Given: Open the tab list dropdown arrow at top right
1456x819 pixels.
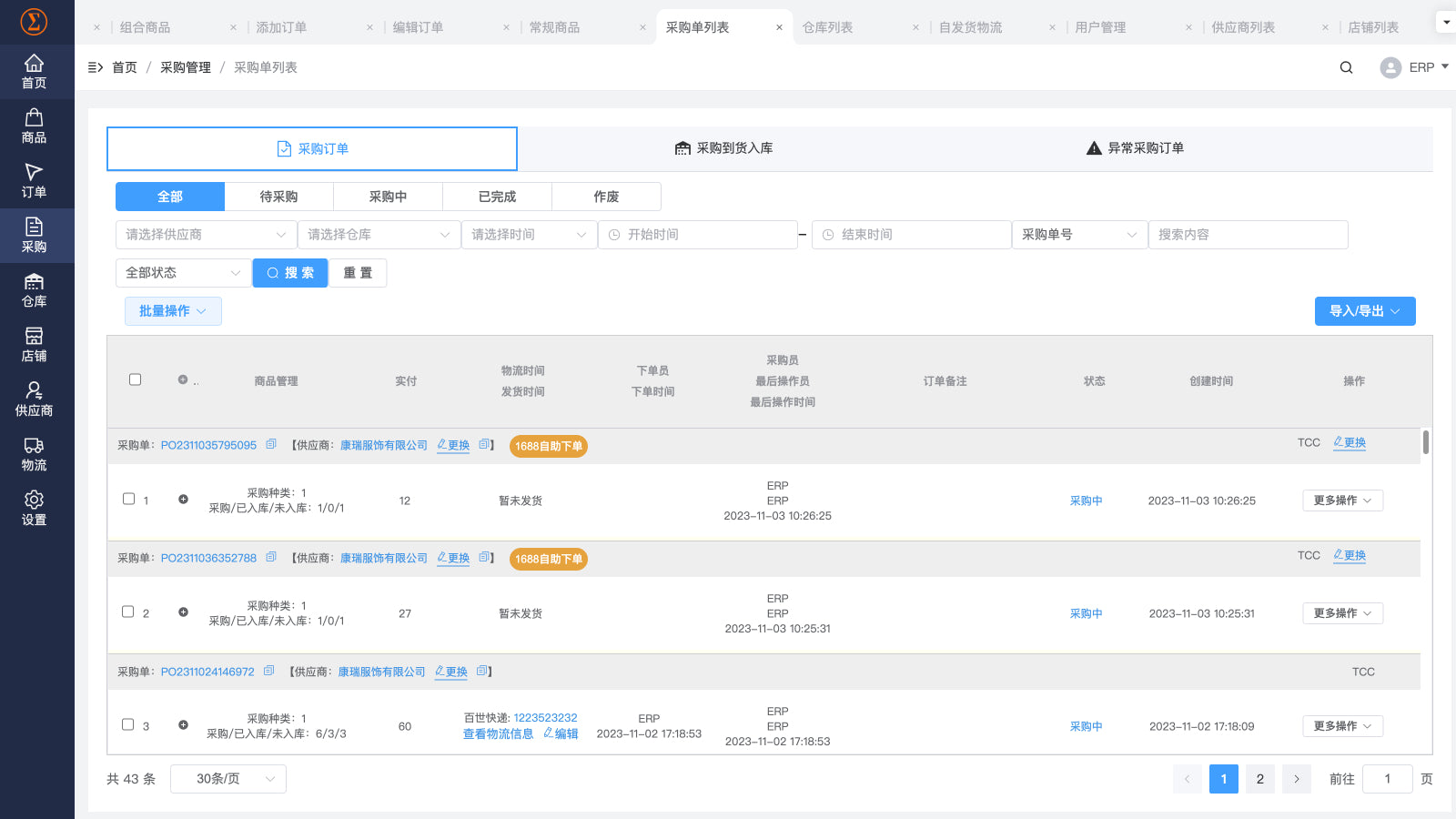Looking at the screenshot, I should [1446, 21].
